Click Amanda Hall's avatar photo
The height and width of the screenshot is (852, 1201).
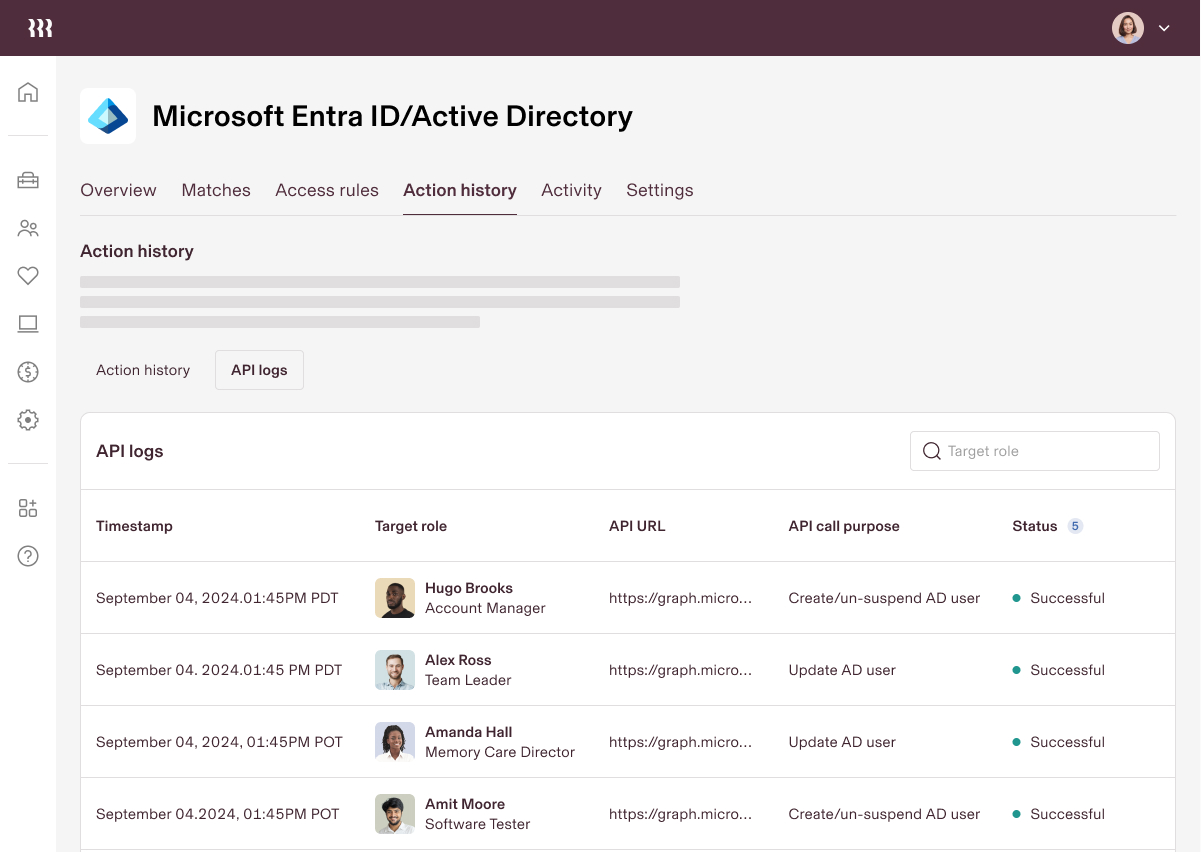coord(395,742)
